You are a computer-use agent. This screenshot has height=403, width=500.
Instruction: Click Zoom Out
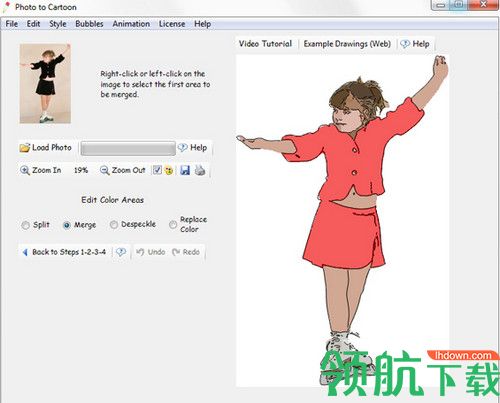(123, 170)
